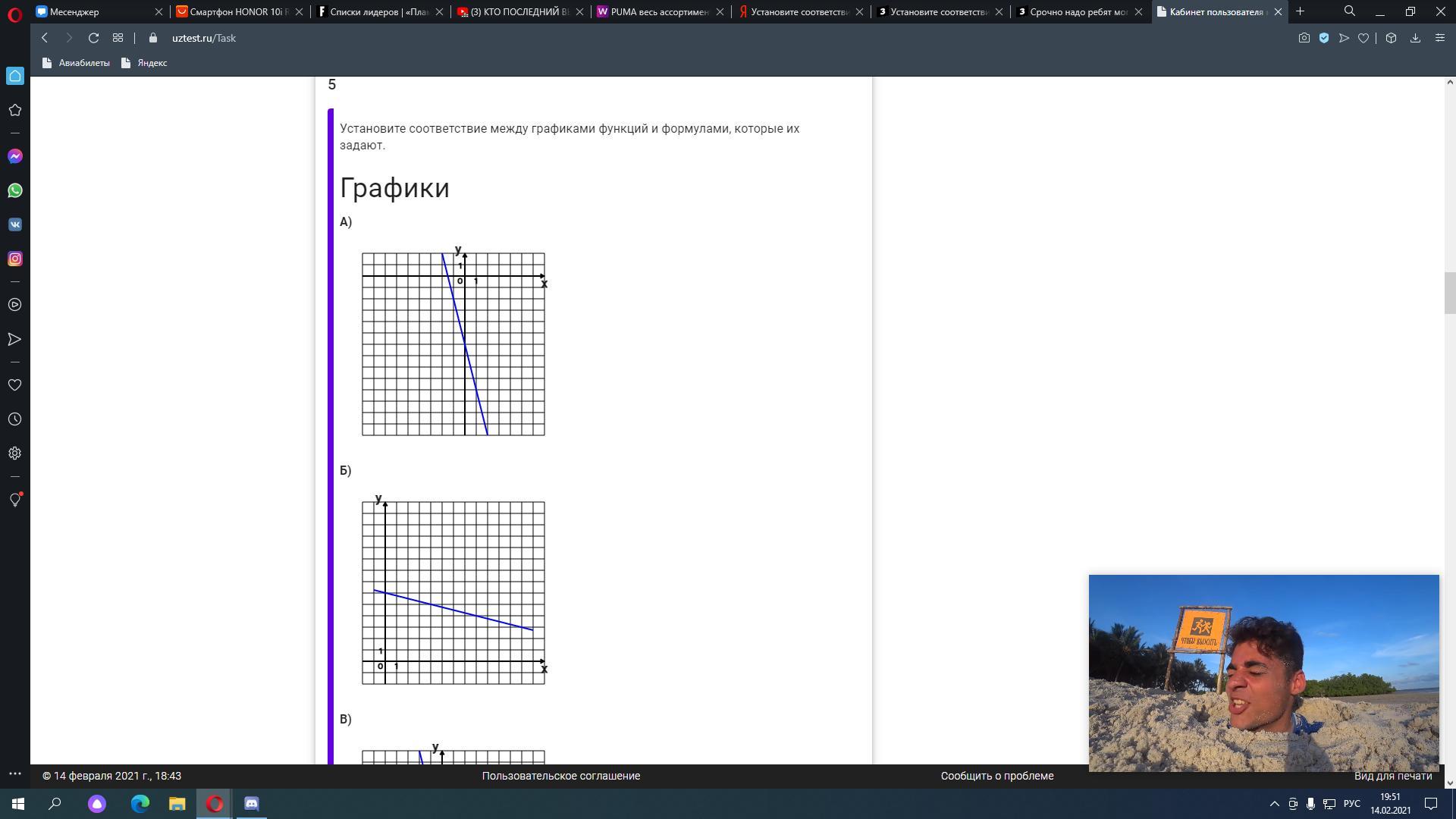Viewport: 1456px width, 819px height.
Task: Open sidebar three-dots setup menu
Action: 14,773
